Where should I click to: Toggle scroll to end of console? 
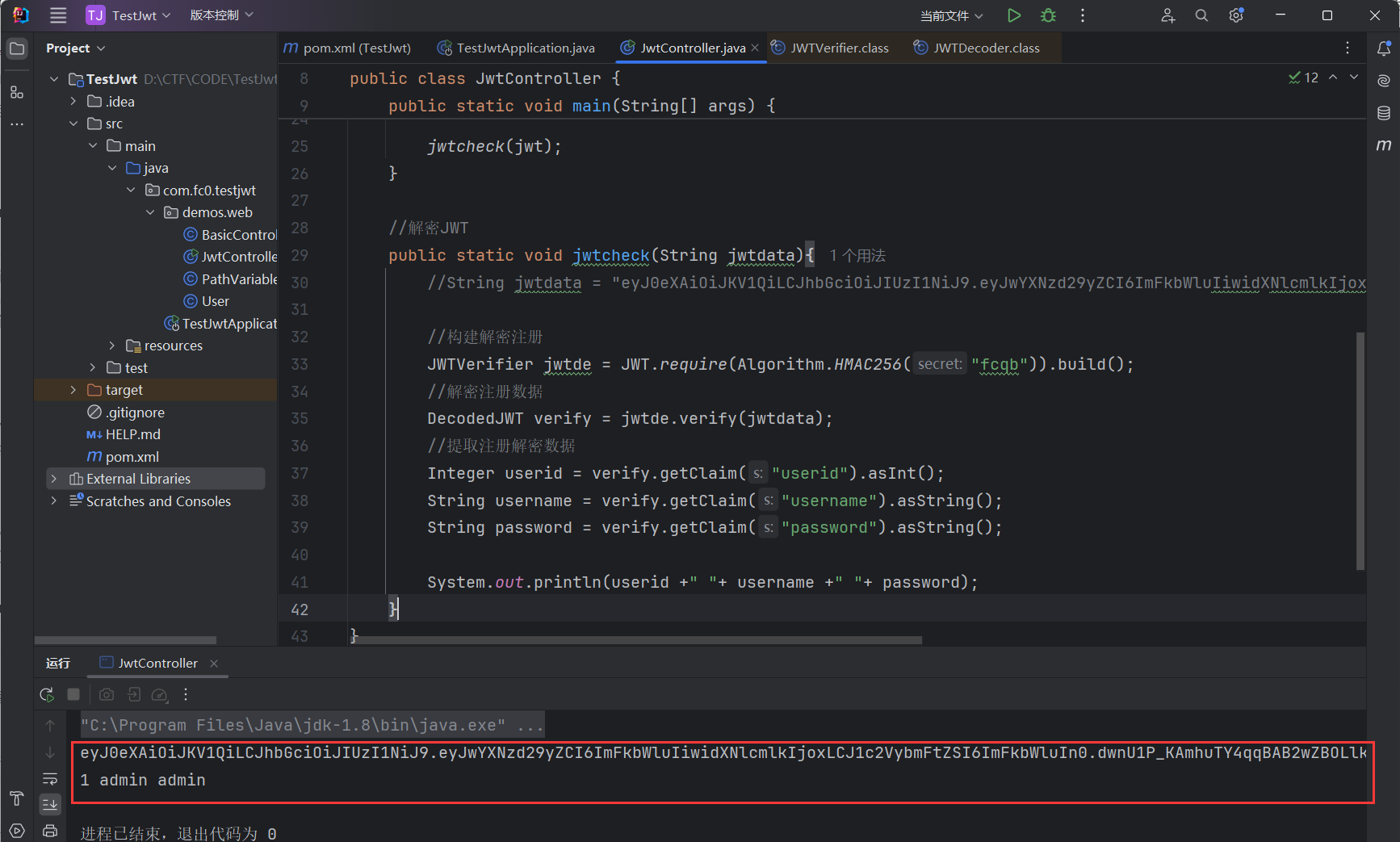pyautogui.click(x=50, y=804)
